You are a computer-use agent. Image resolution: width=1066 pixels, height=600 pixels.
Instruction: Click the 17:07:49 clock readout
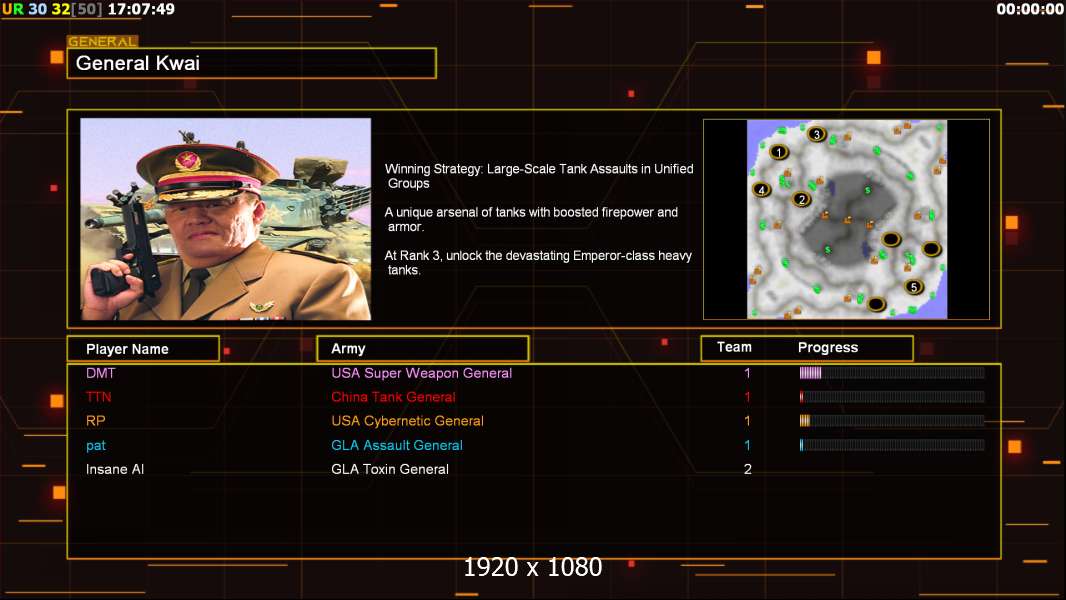(x=141, y=9)
